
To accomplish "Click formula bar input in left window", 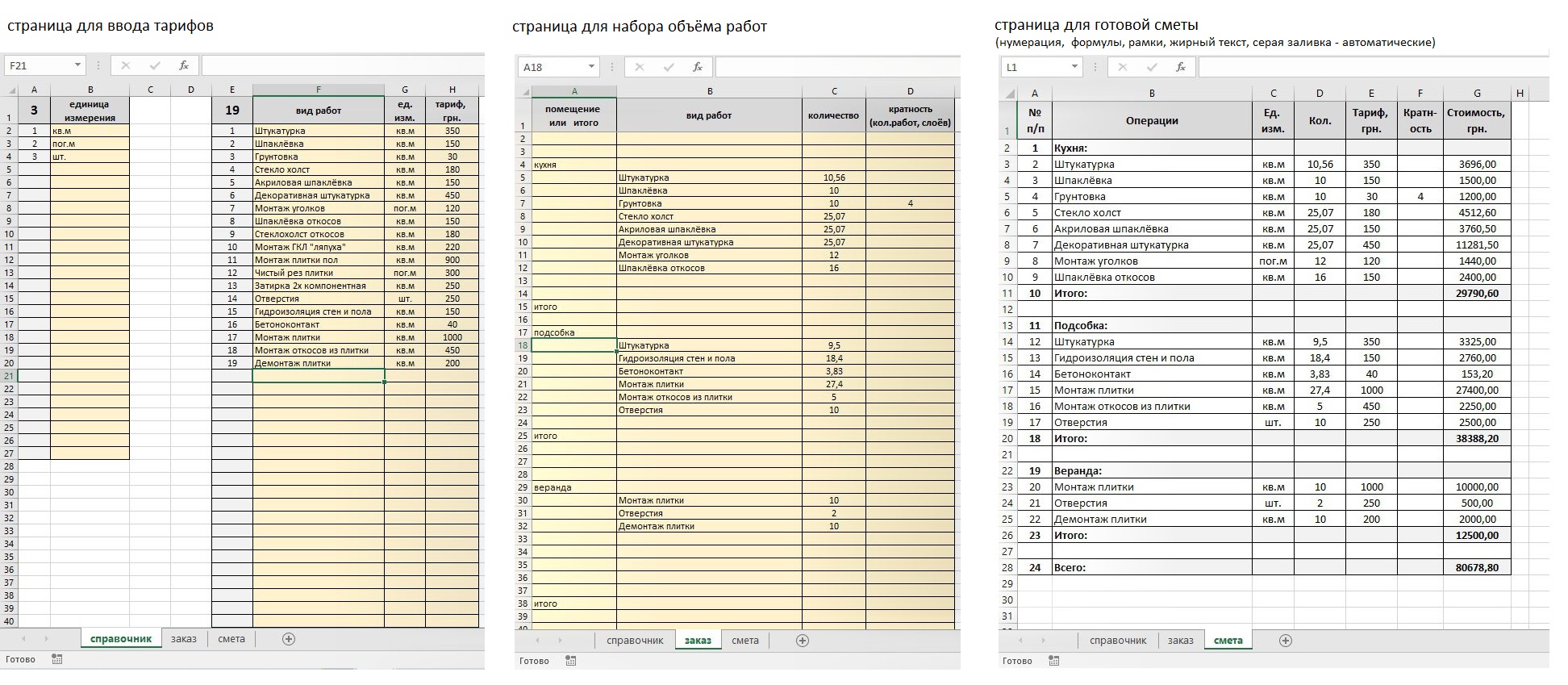I will click(x=343, y=65).
